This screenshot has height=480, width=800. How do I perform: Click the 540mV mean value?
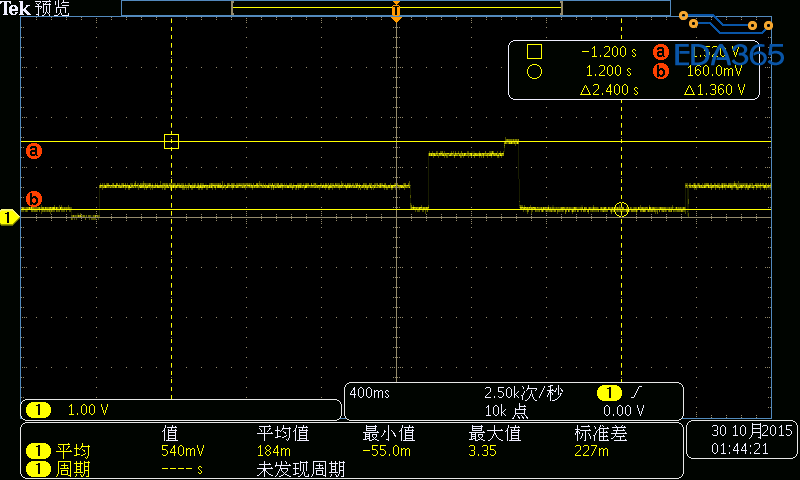[183, 451]
